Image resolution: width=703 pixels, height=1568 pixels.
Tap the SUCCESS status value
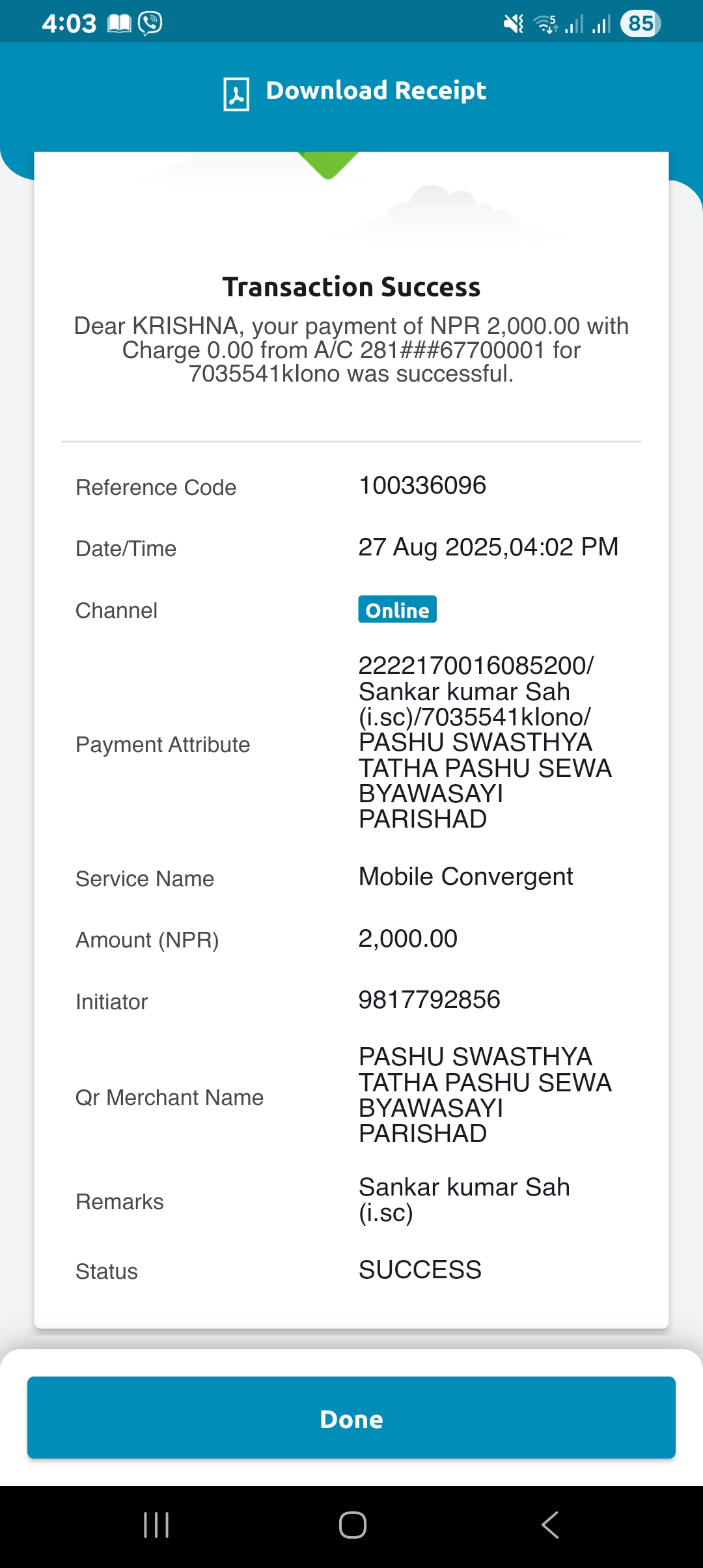tap(420, 1270)
